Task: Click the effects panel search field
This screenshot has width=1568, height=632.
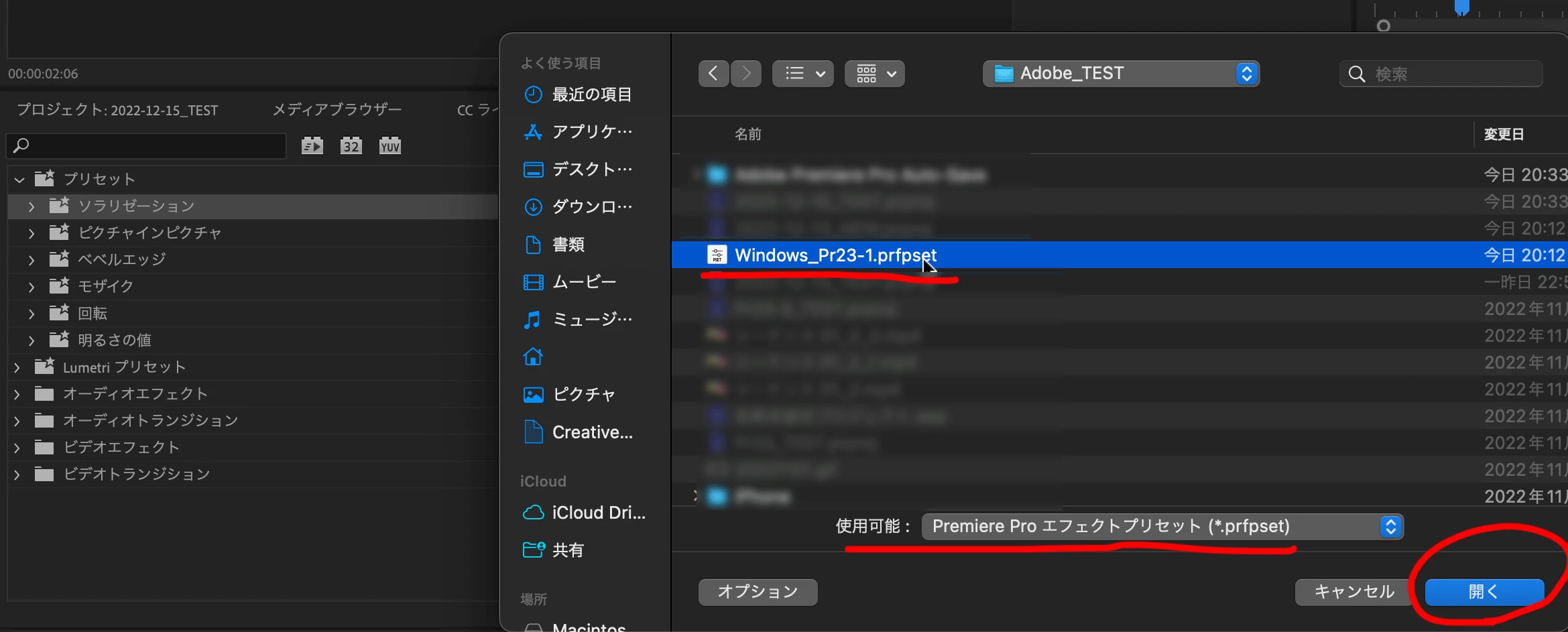Action: pos(146,145)
